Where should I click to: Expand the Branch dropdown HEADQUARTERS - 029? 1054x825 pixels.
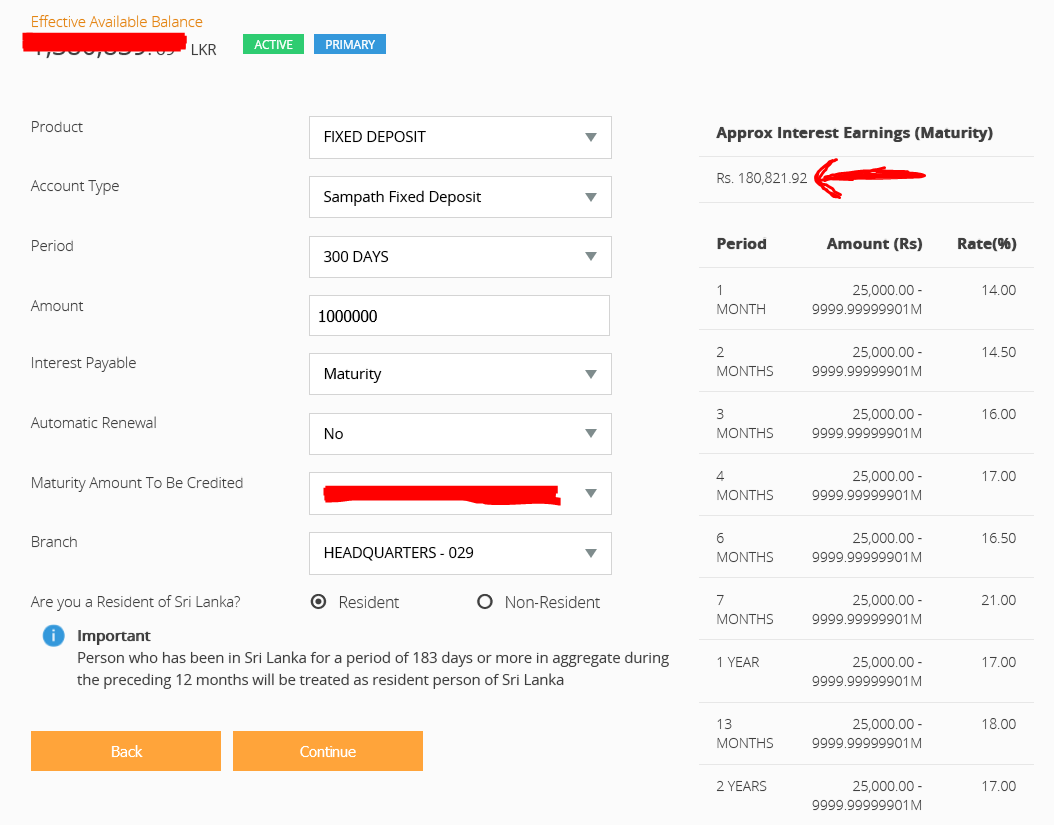click(x=460, y=553)
